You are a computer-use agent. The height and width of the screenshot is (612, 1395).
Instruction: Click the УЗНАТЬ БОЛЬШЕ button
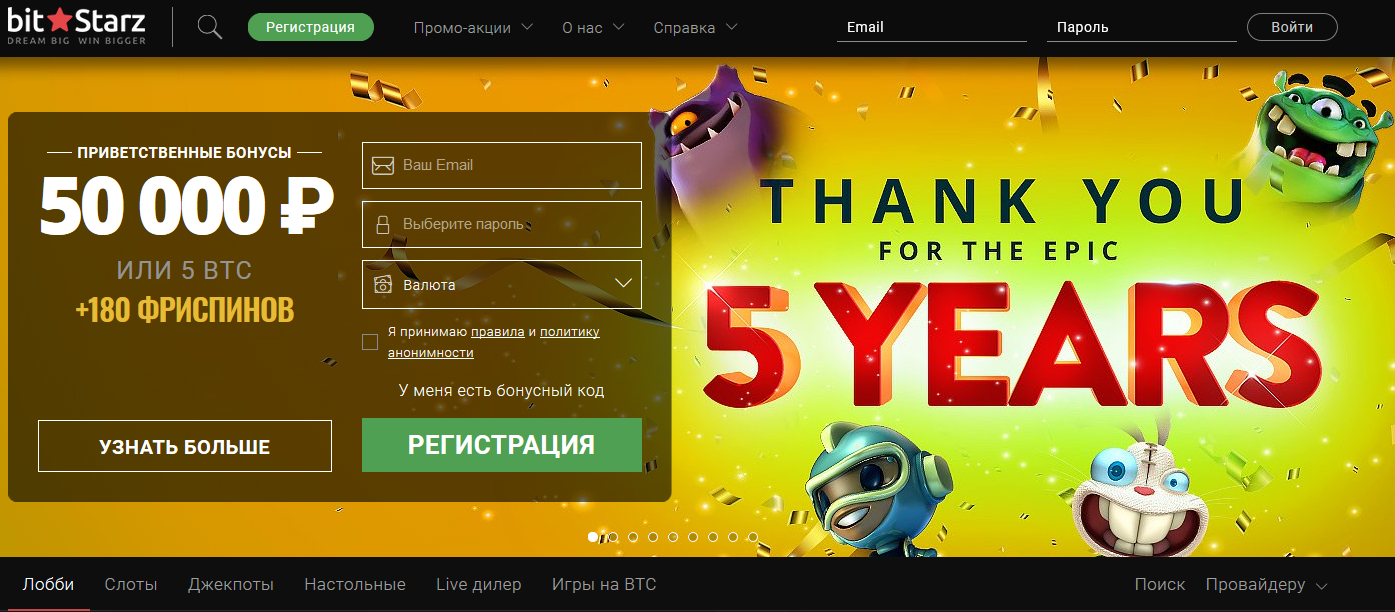pos(185,446)
